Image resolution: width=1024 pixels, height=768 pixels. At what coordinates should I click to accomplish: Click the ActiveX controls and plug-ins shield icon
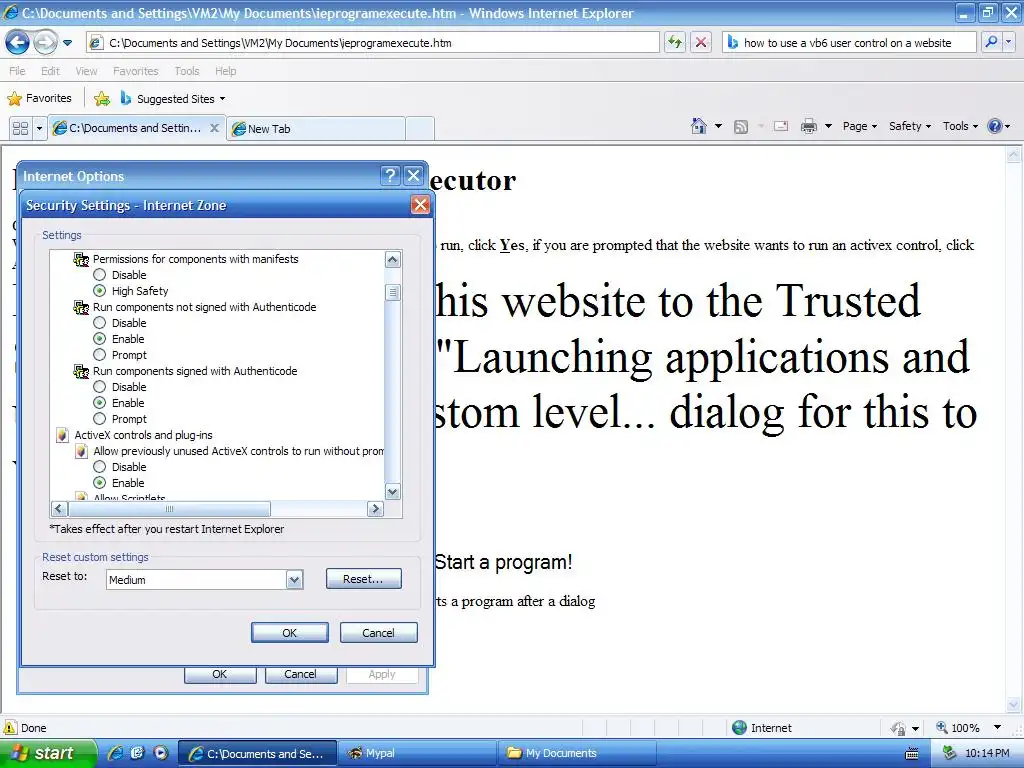point(63,435)
